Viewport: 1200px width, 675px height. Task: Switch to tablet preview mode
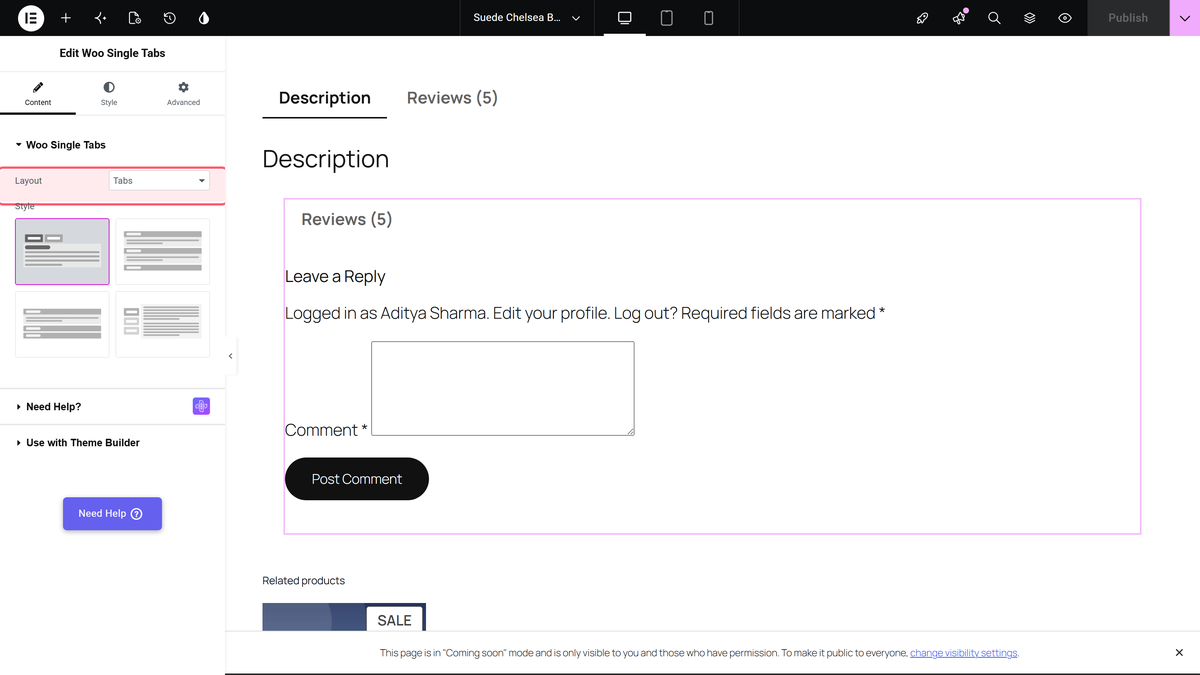click(x=667, y=18)
